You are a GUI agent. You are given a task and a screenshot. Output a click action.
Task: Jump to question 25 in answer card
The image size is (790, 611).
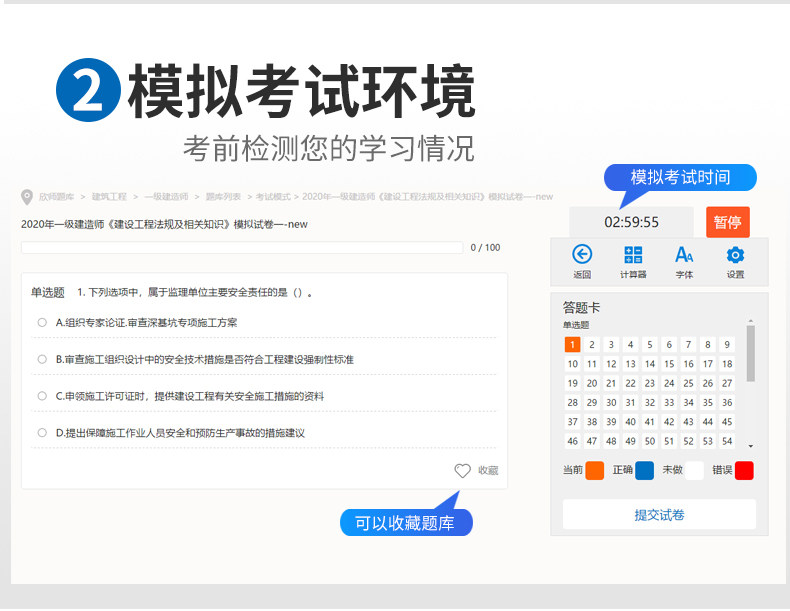click(688, 383)
